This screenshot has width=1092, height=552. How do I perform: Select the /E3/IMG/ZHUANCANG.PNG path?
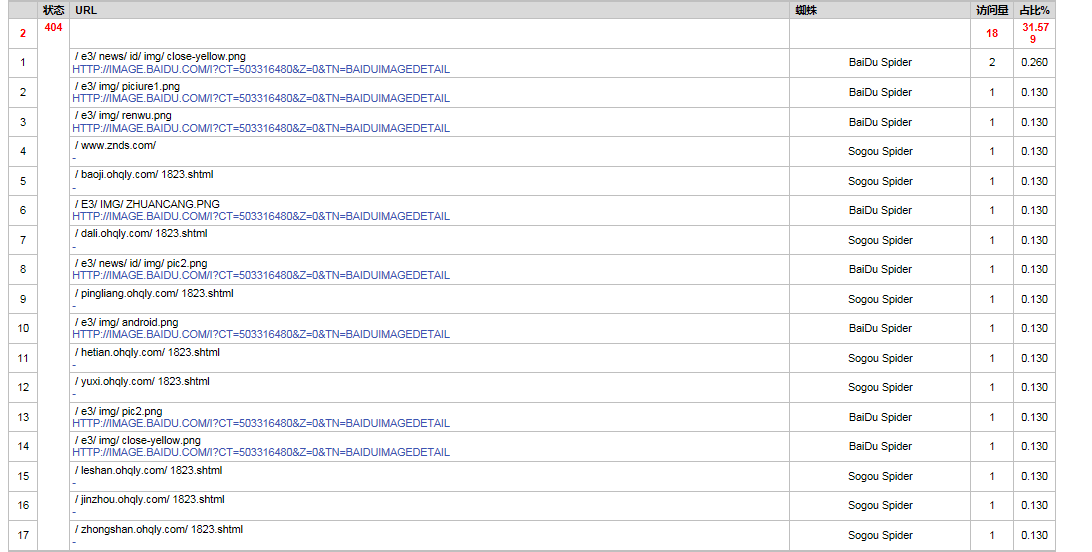point(147,204)
